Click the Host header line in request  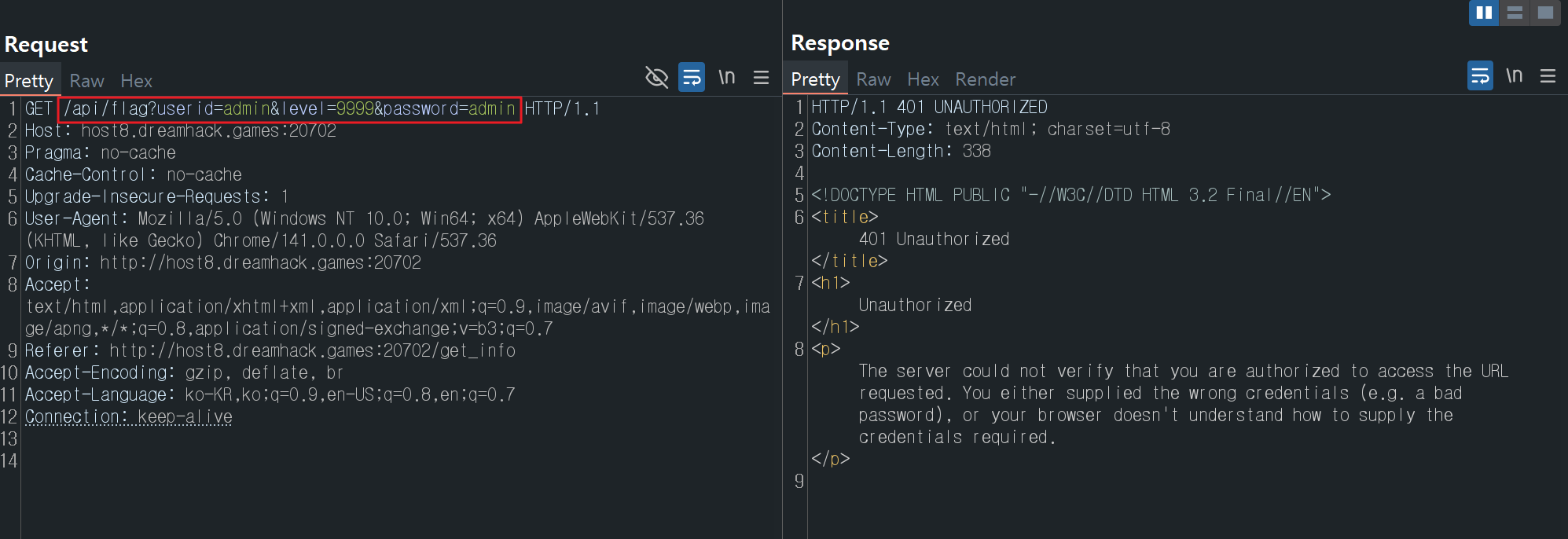click(x=181, y=130)
